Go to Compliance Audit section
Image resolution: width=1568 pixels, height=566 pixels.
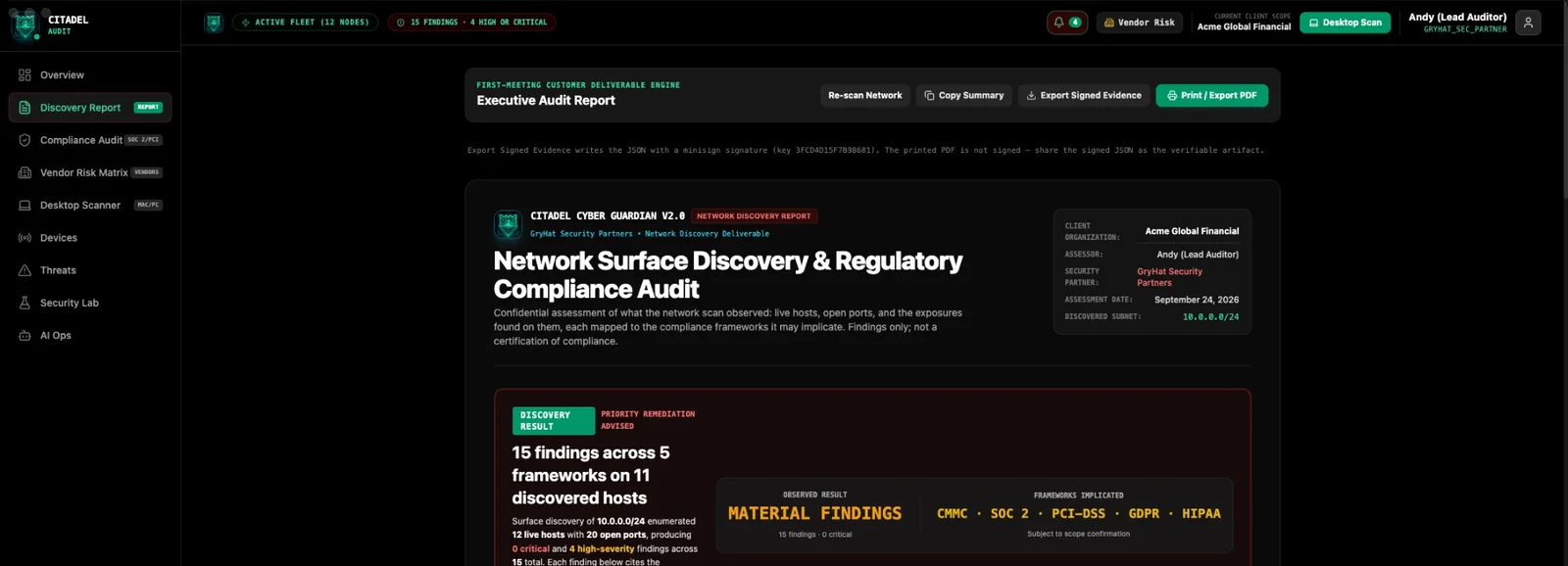pyautogui.click(x=90, y=140)
